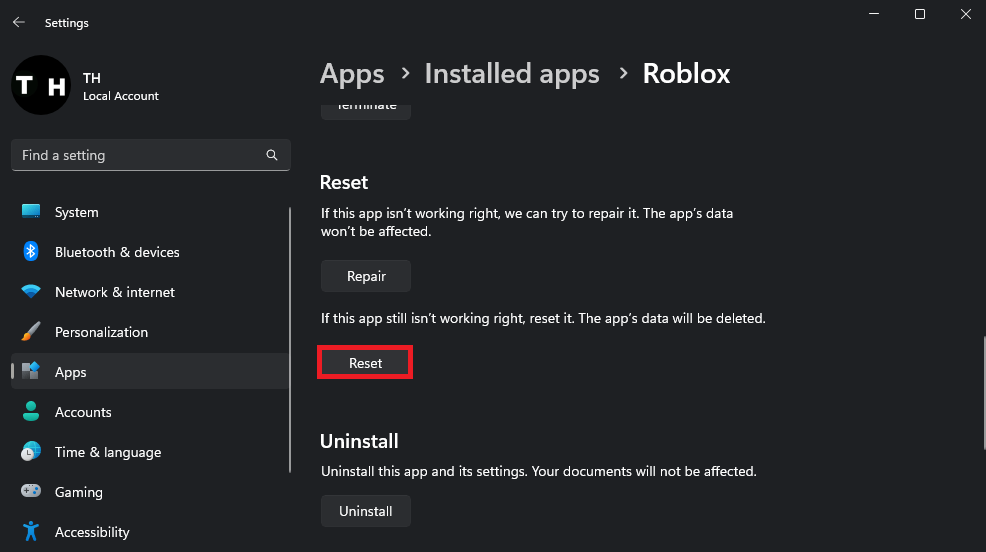Close the Settings window
This screenshot has height=552, width=986.
point(966,14)
